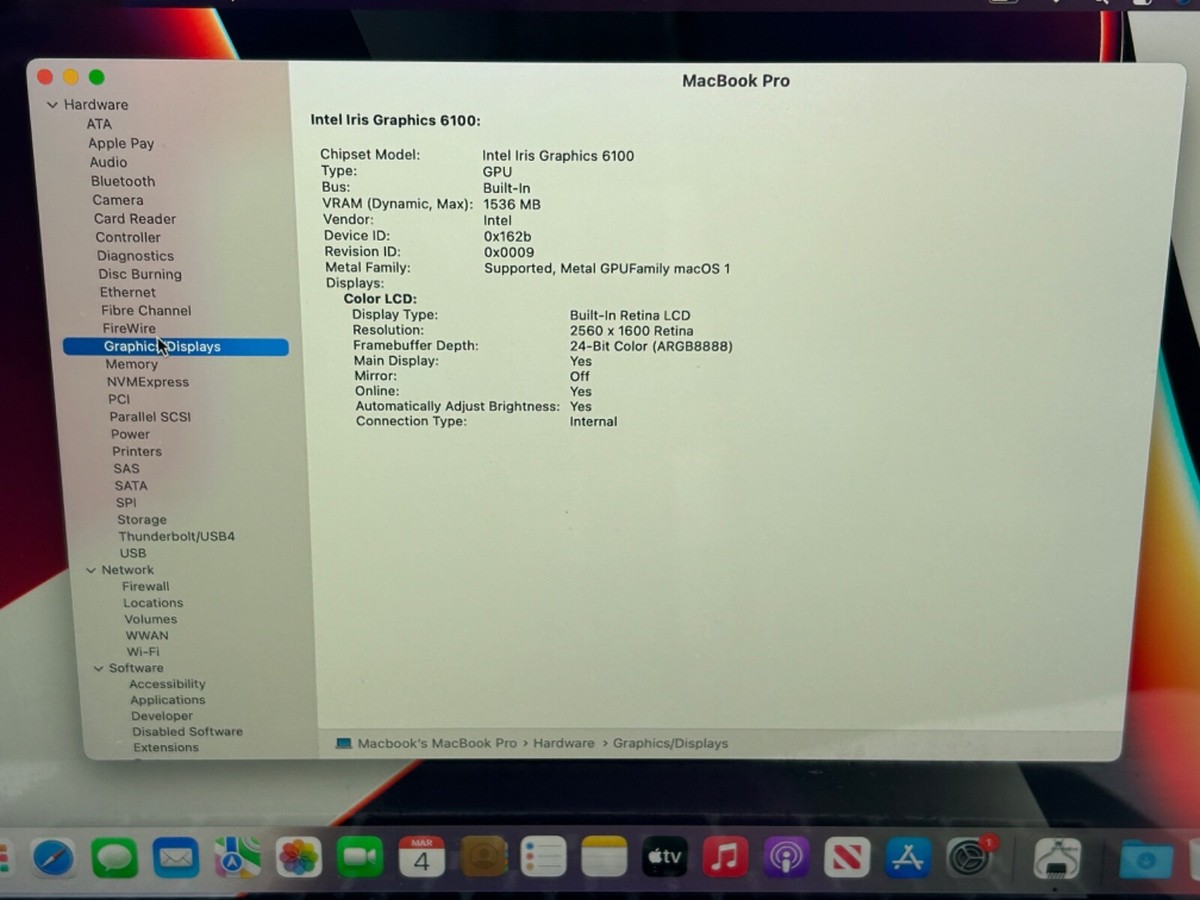This screenshot has height=900, width=1200.
Task: Show Storage information
Action: (x=142, y=520)
